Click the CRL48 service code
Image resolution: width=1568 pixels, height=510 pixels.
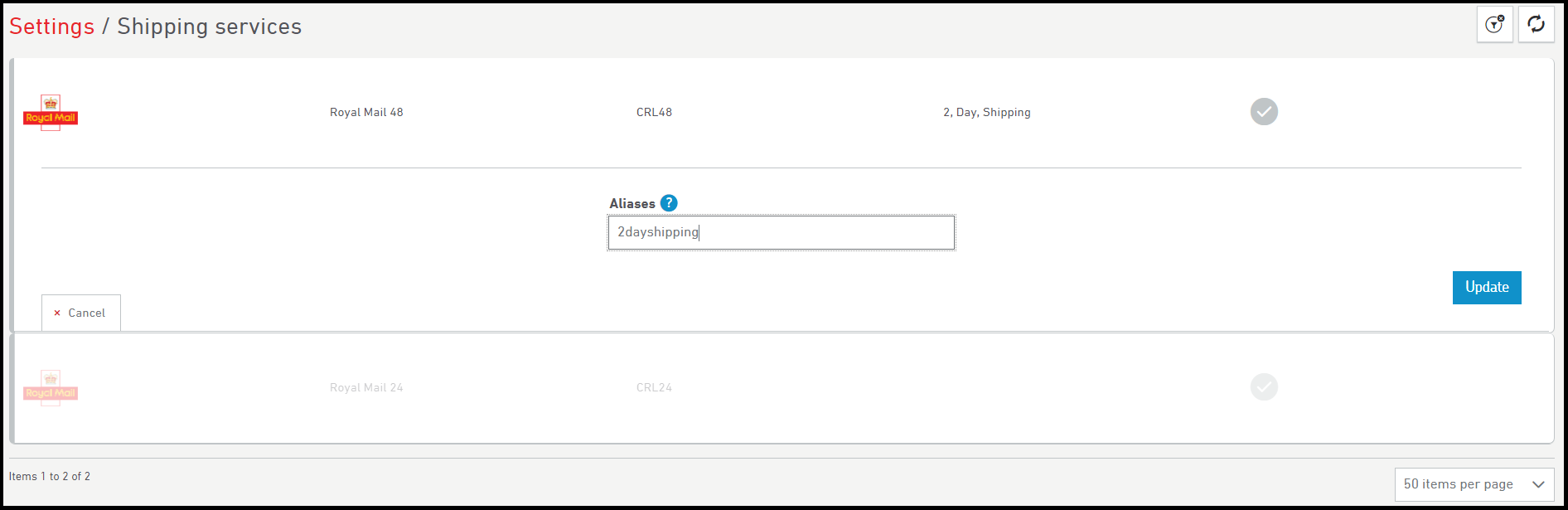654,113
